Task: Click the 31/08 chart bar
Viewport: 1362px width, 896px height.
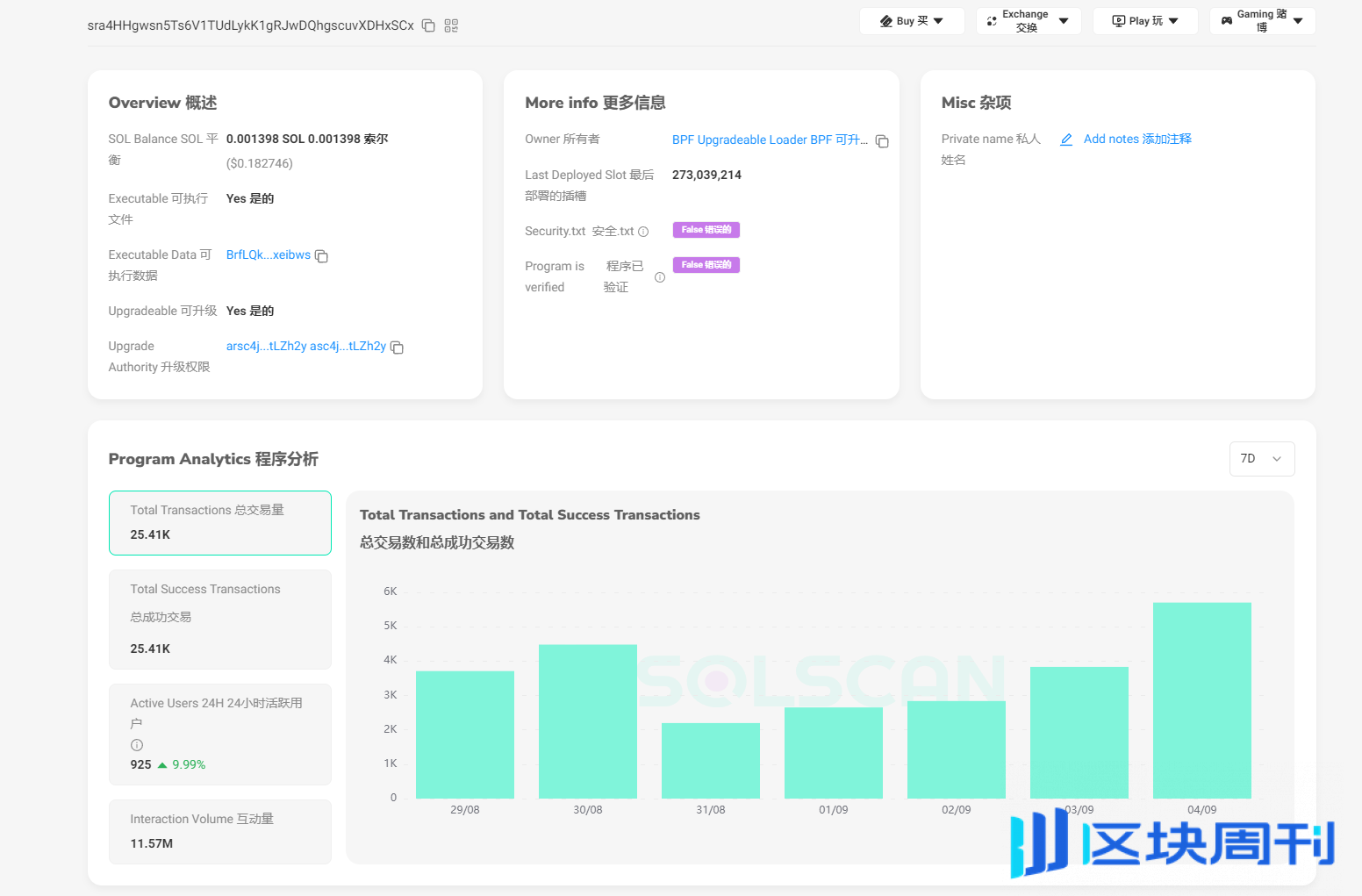Action: [x=711, y=761]
